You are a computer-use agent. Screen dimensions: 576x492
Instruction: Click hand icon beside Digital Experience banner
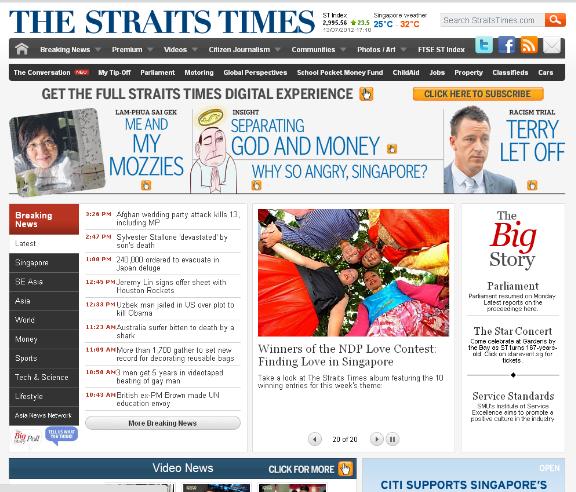(366, 94)
